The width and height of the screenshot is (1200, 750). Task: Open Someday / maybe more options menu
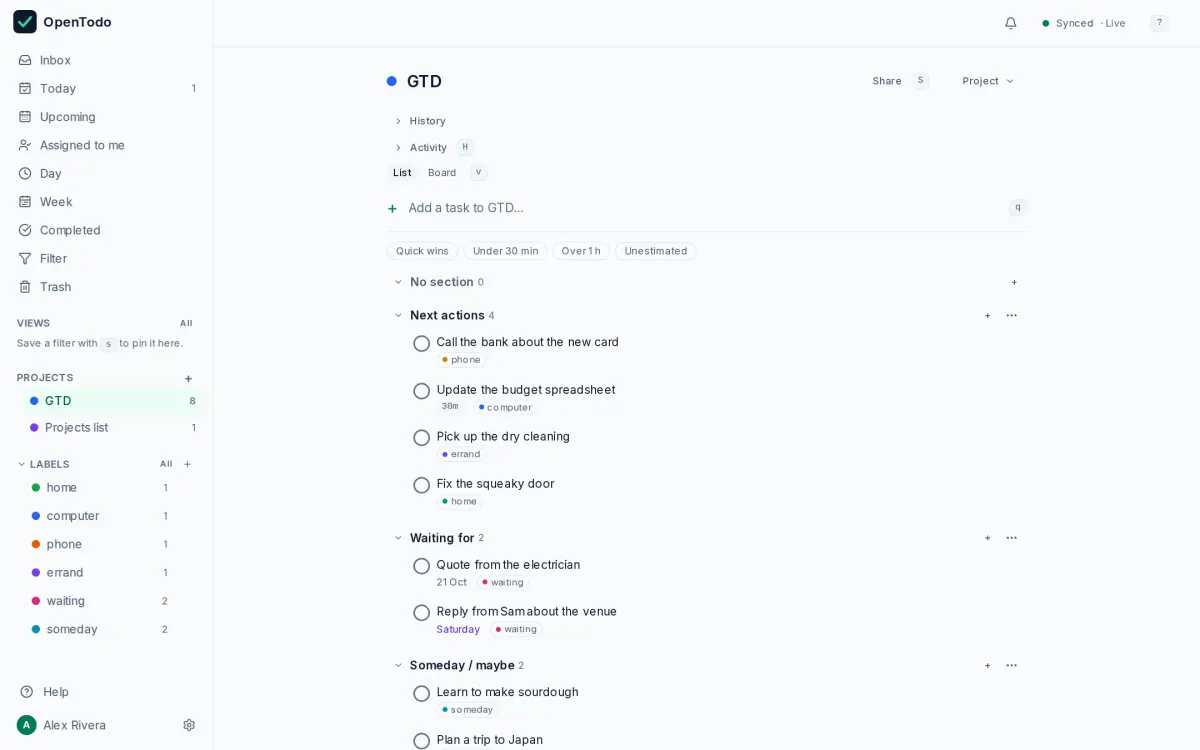coord(1012,665)
